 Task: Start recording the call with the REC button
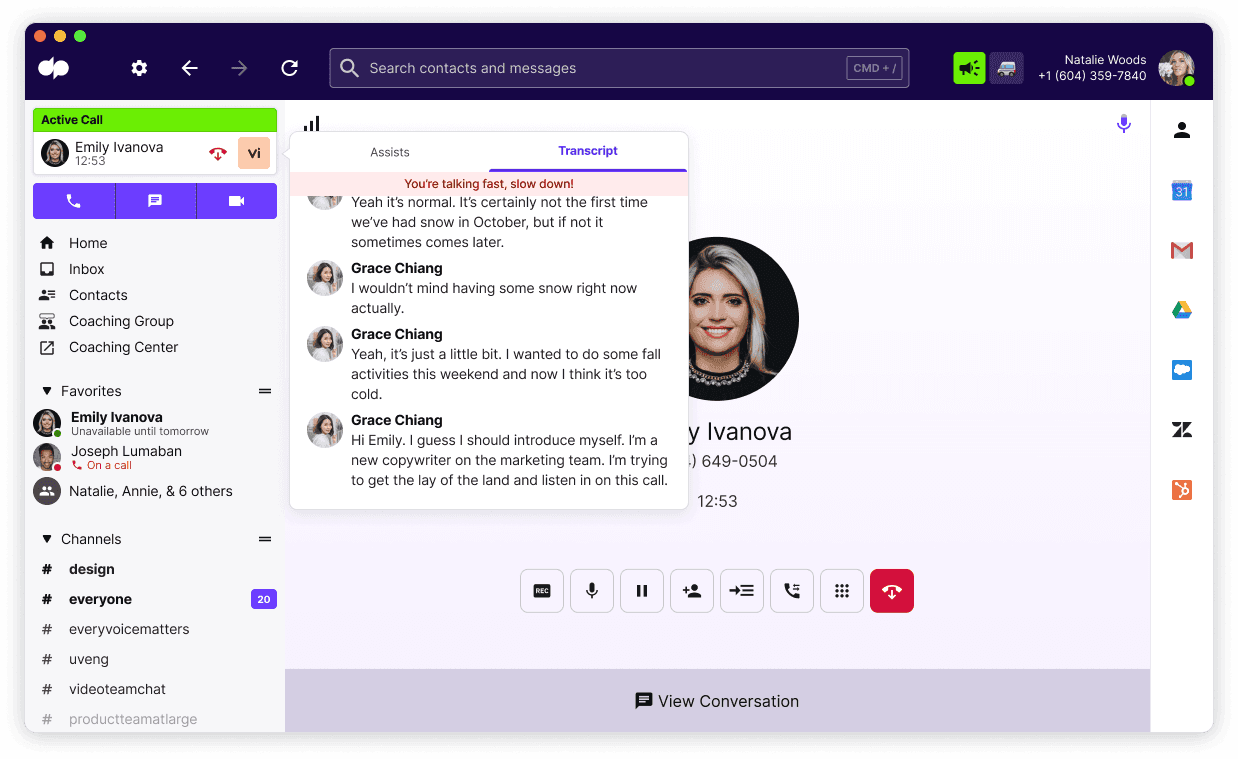coord(541,590)
